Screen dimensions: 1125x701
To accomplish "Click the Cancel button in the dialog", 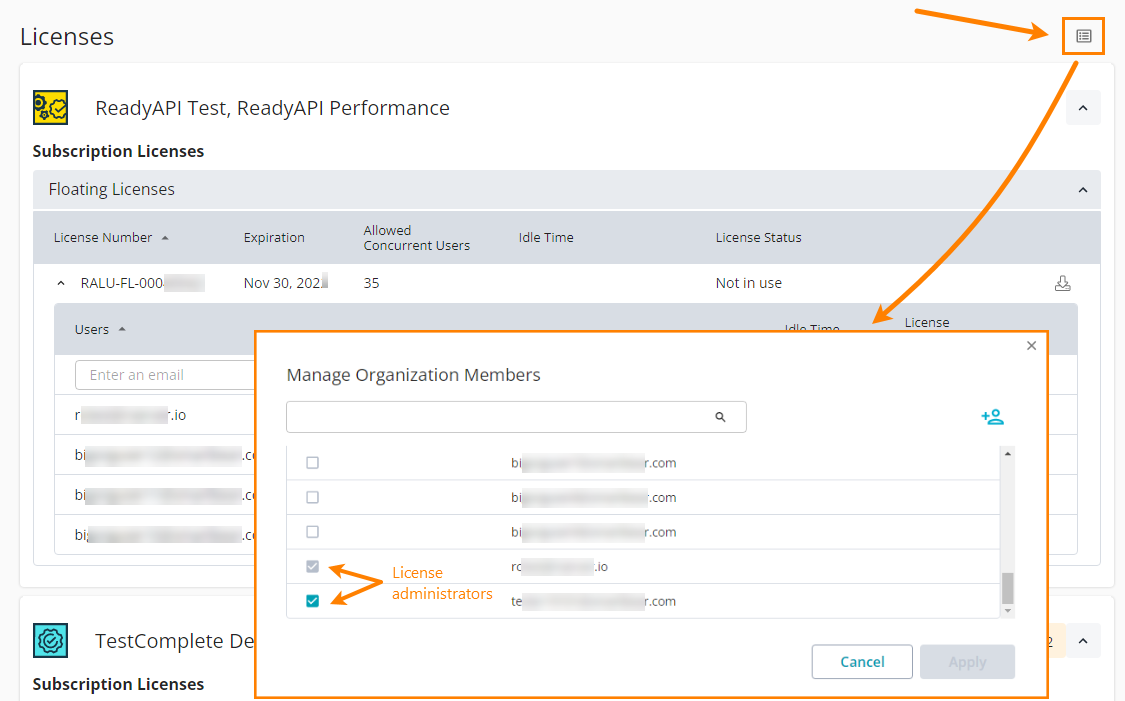I will 861,661.
